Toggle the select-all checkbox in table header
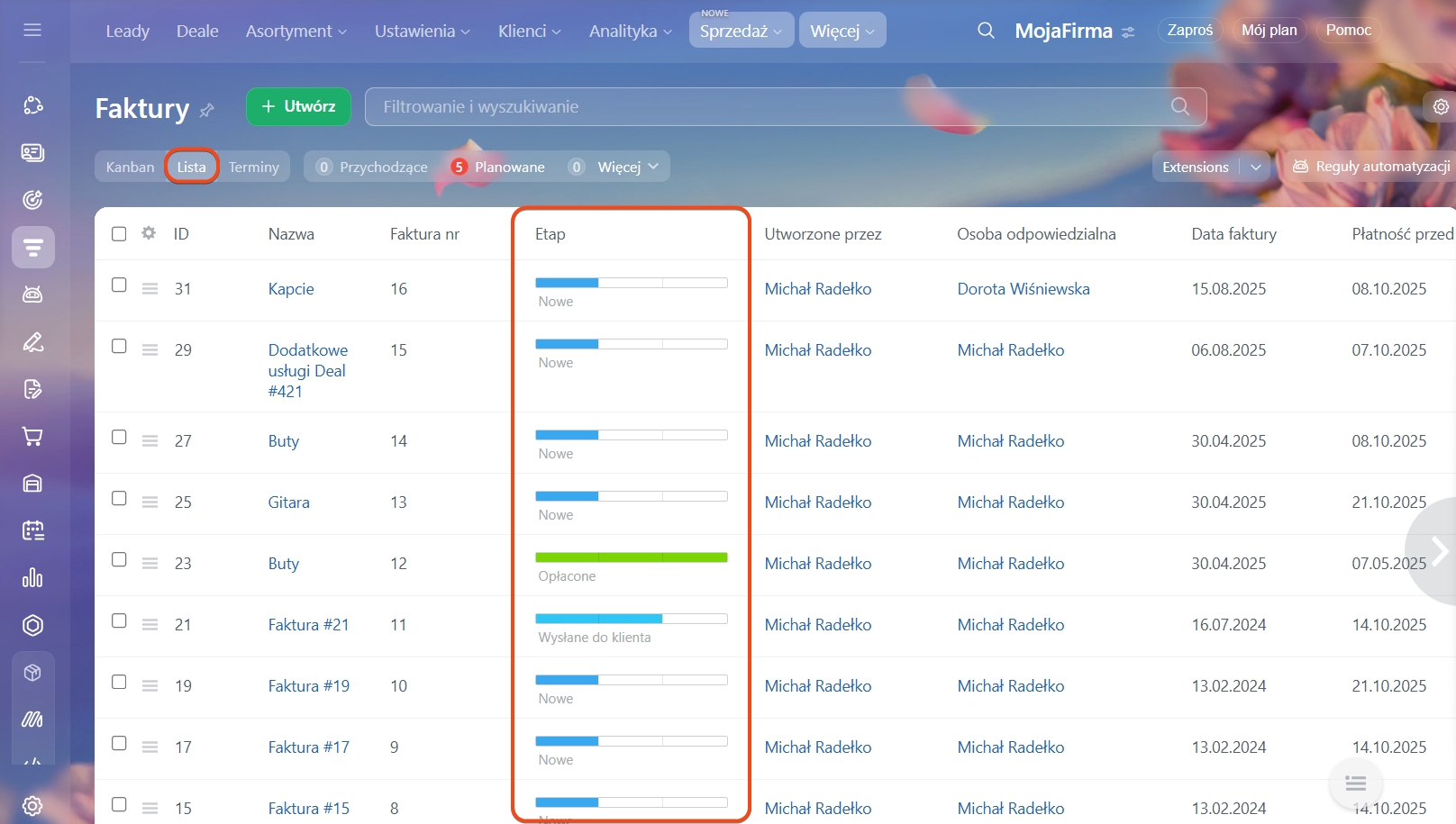1456x824 pixels. pos(119,234)
